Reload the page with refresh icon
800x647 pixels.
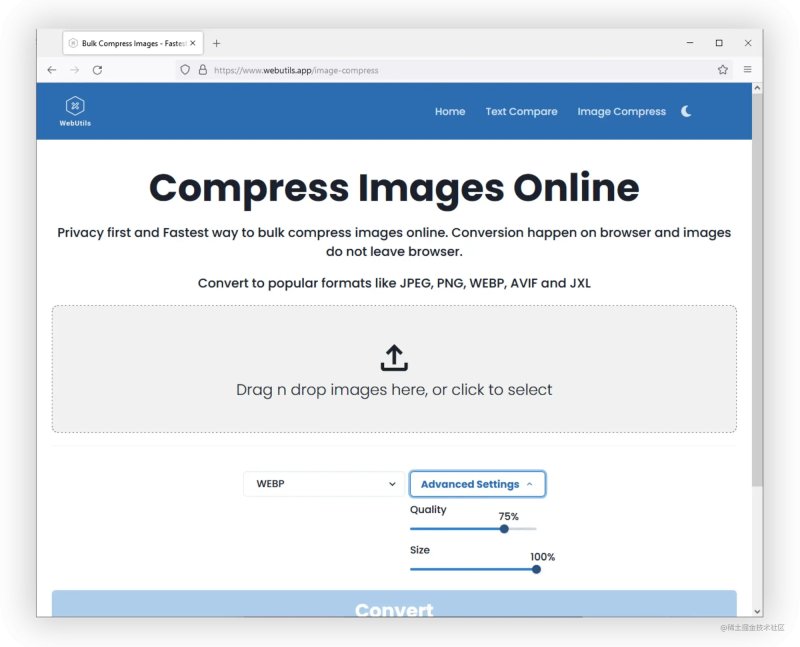point(97,70)
